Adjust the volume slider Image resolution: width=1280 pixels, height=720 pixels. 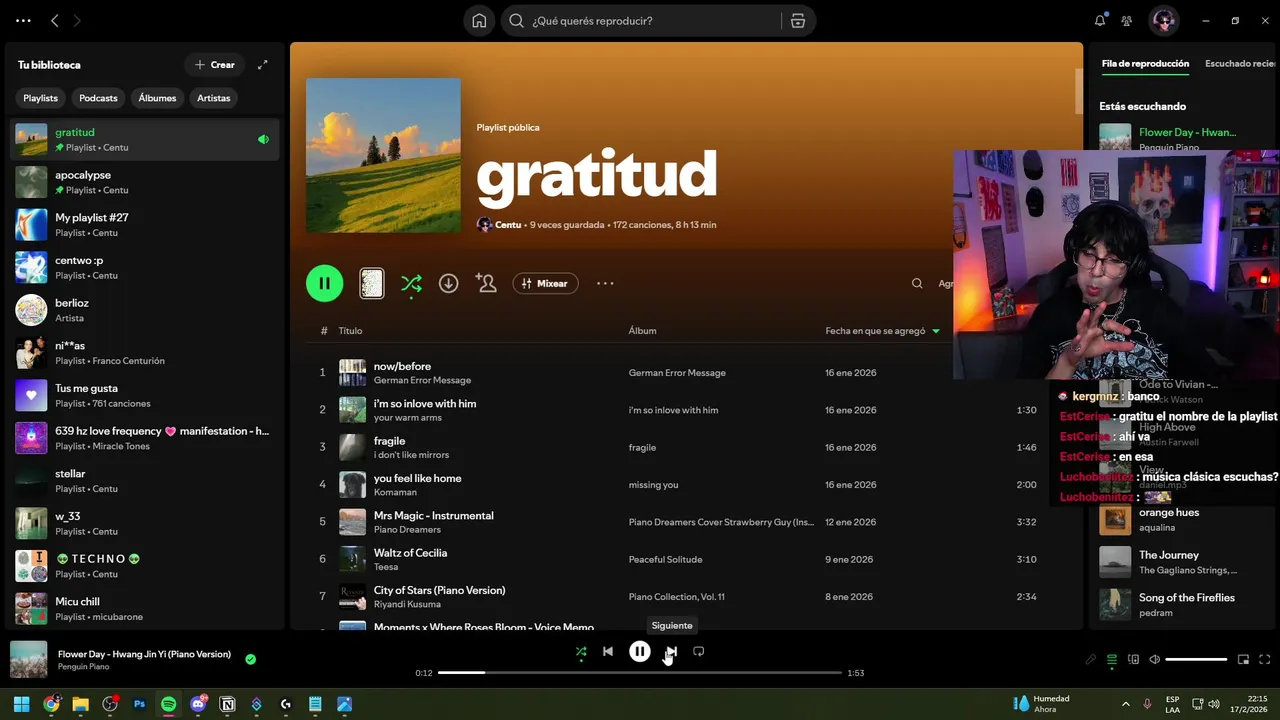click(1196, 660)
